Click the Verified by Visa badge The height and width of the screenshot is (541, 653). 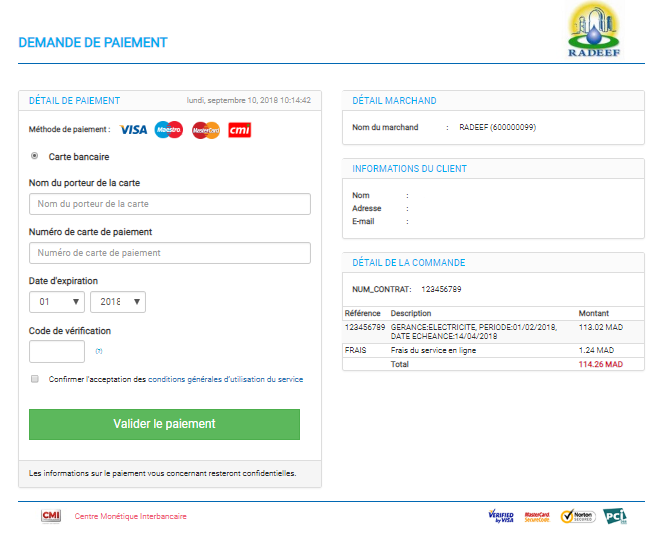pos(501,516)
